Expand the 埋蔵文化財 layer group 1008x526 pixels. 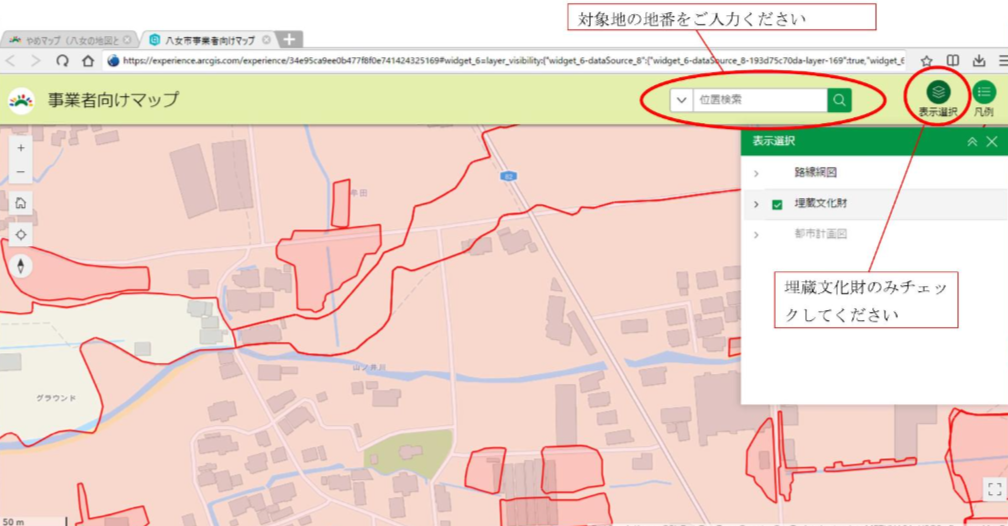tap(757, 204)
